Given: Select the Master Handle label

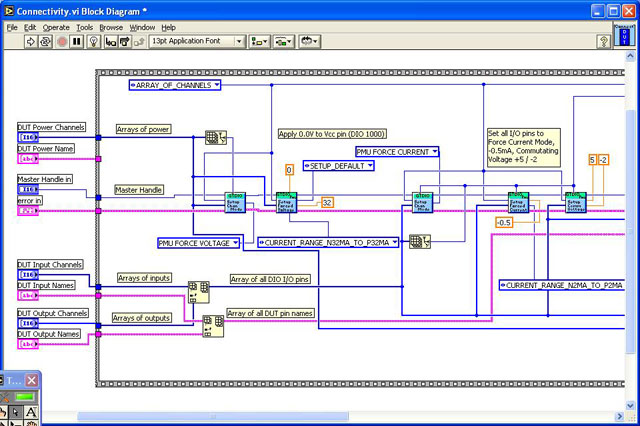Looking at the screenshot, I should 138,190.
